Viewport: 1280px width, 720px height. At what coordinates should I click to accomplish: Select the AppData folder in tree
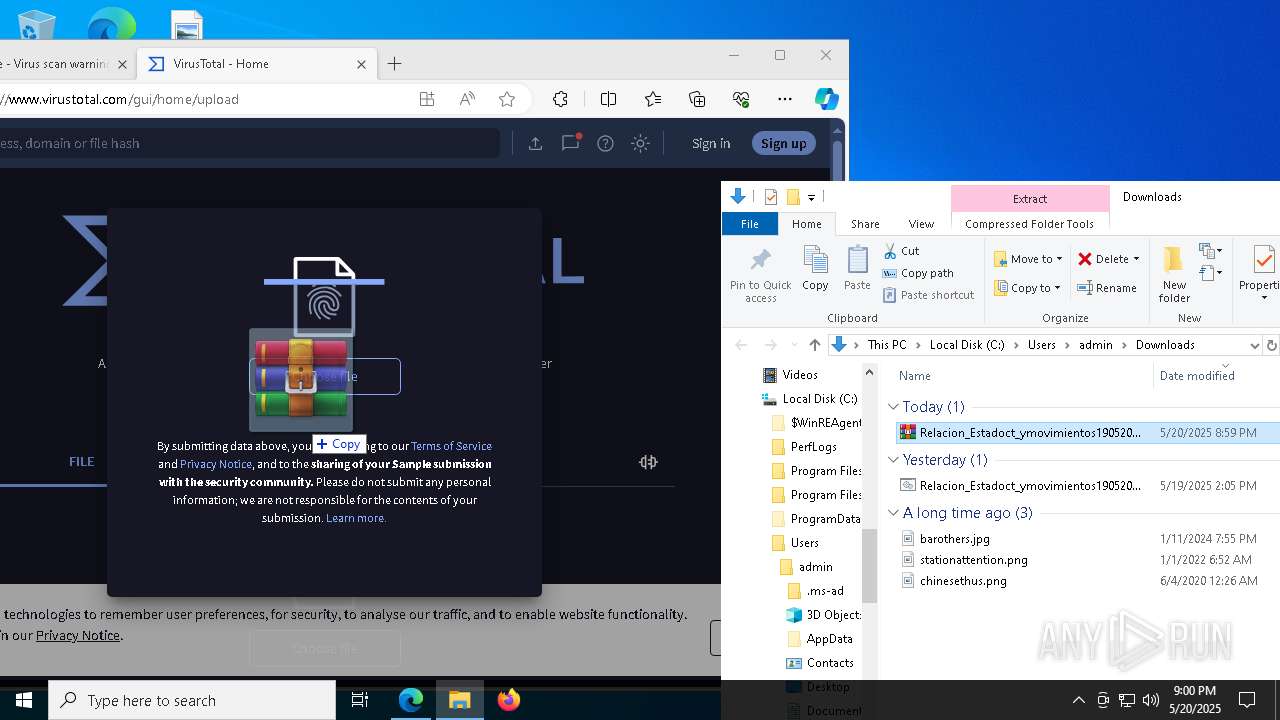829,639
